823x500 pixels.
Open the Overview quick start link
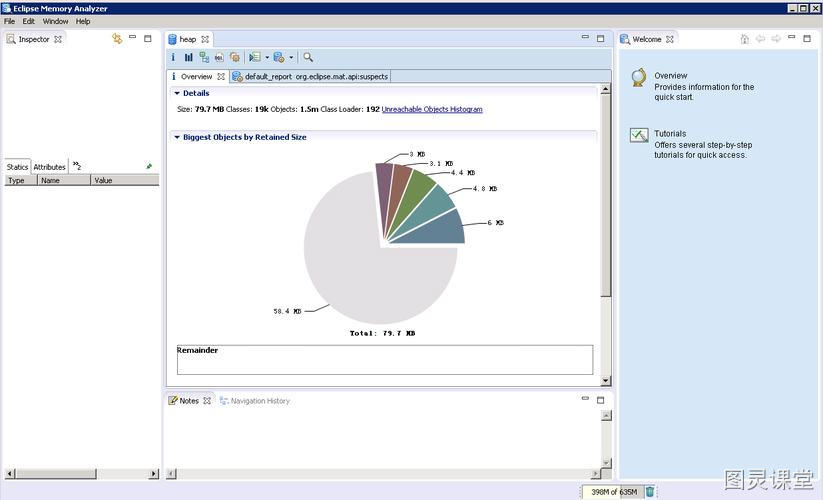click(670, 76)
